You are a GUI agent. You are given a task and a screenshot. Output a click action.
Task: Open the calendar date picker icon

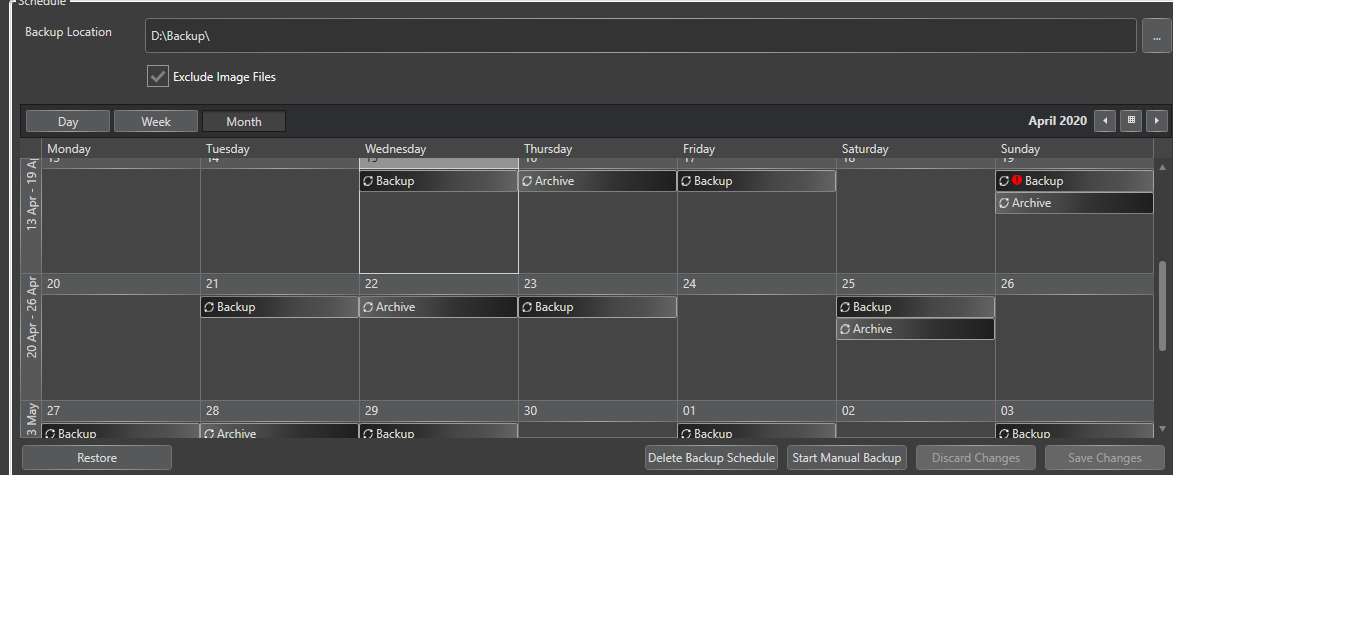1131,121
